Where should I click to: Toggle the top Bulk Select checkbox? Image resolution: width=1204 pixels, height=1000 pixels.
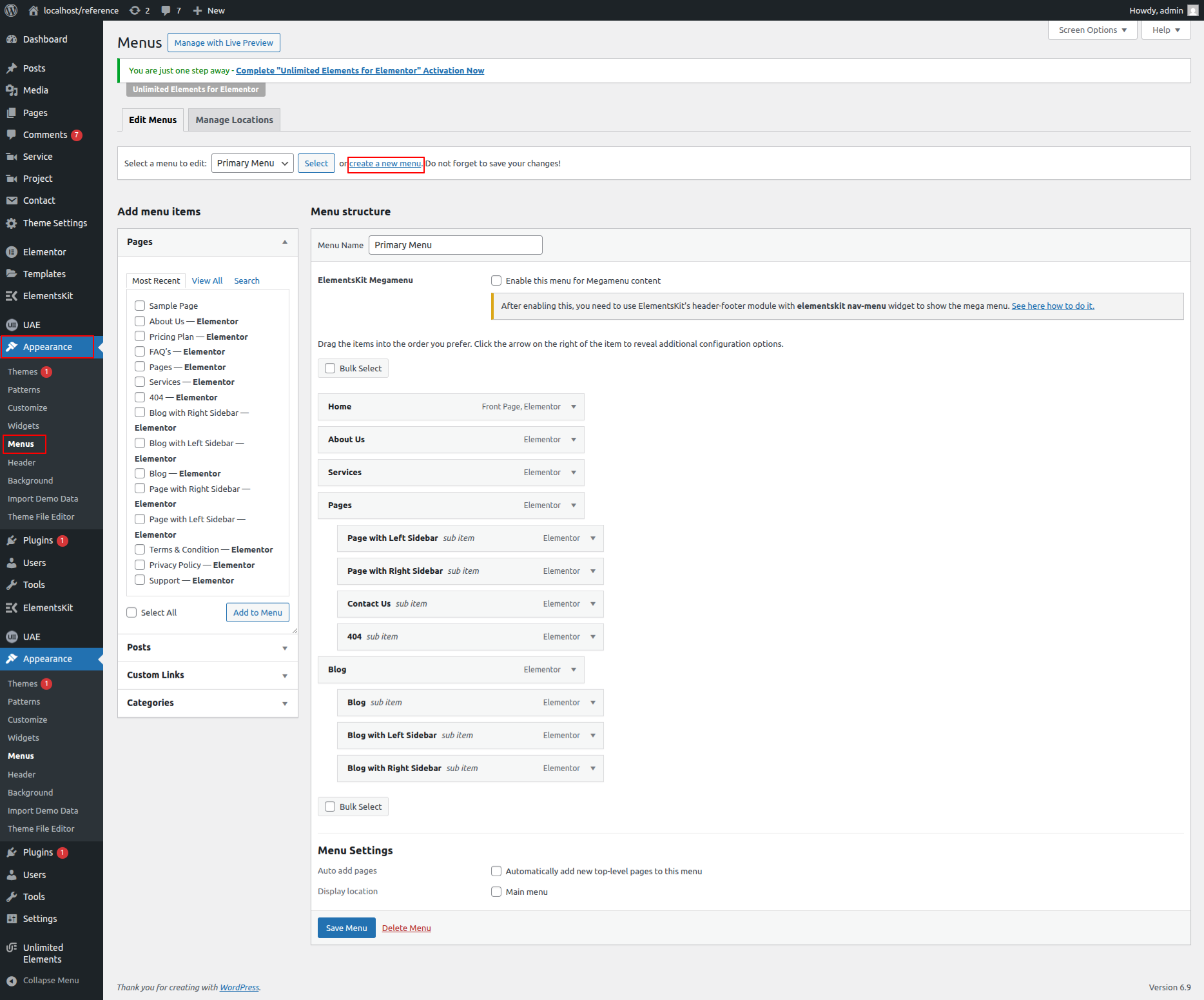(x=330, y=368)
